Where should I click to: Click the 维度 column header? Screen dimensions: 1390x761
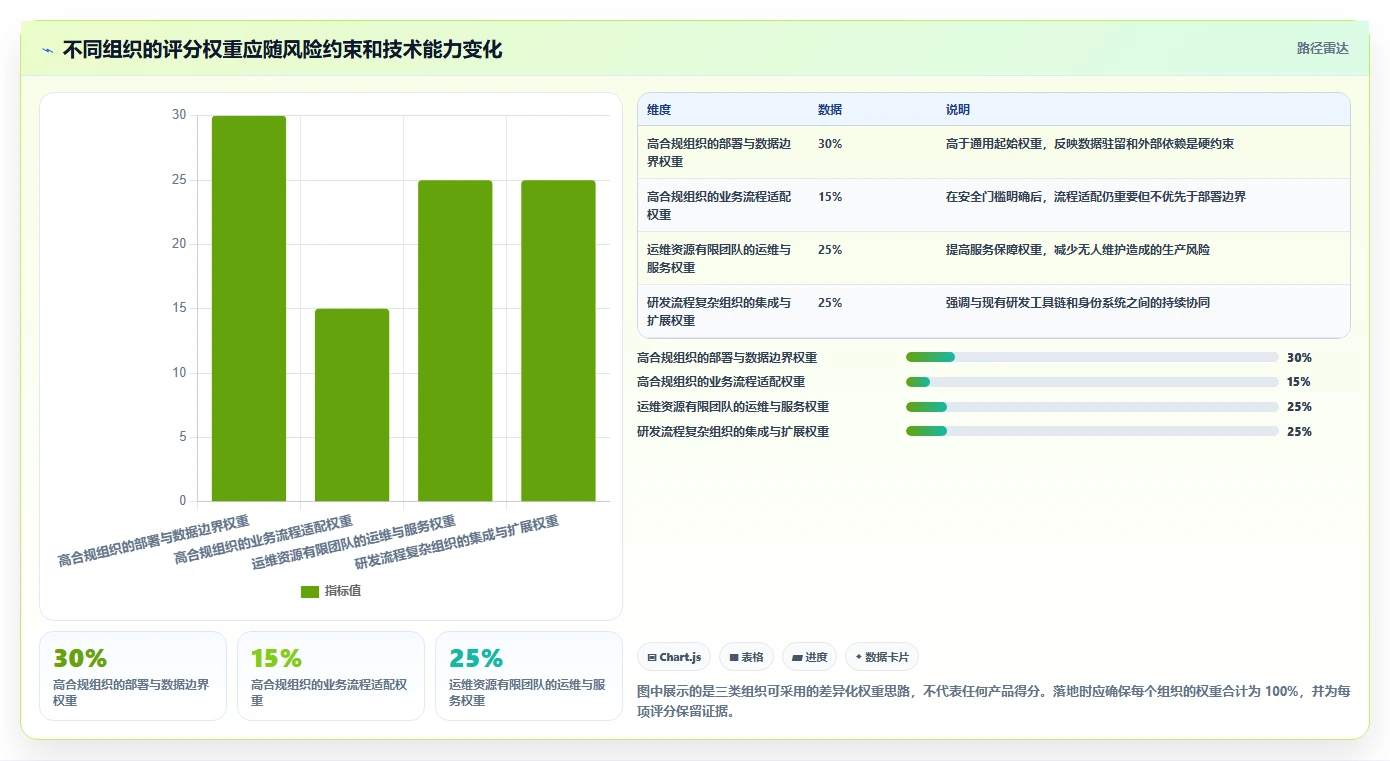[659, 110]
